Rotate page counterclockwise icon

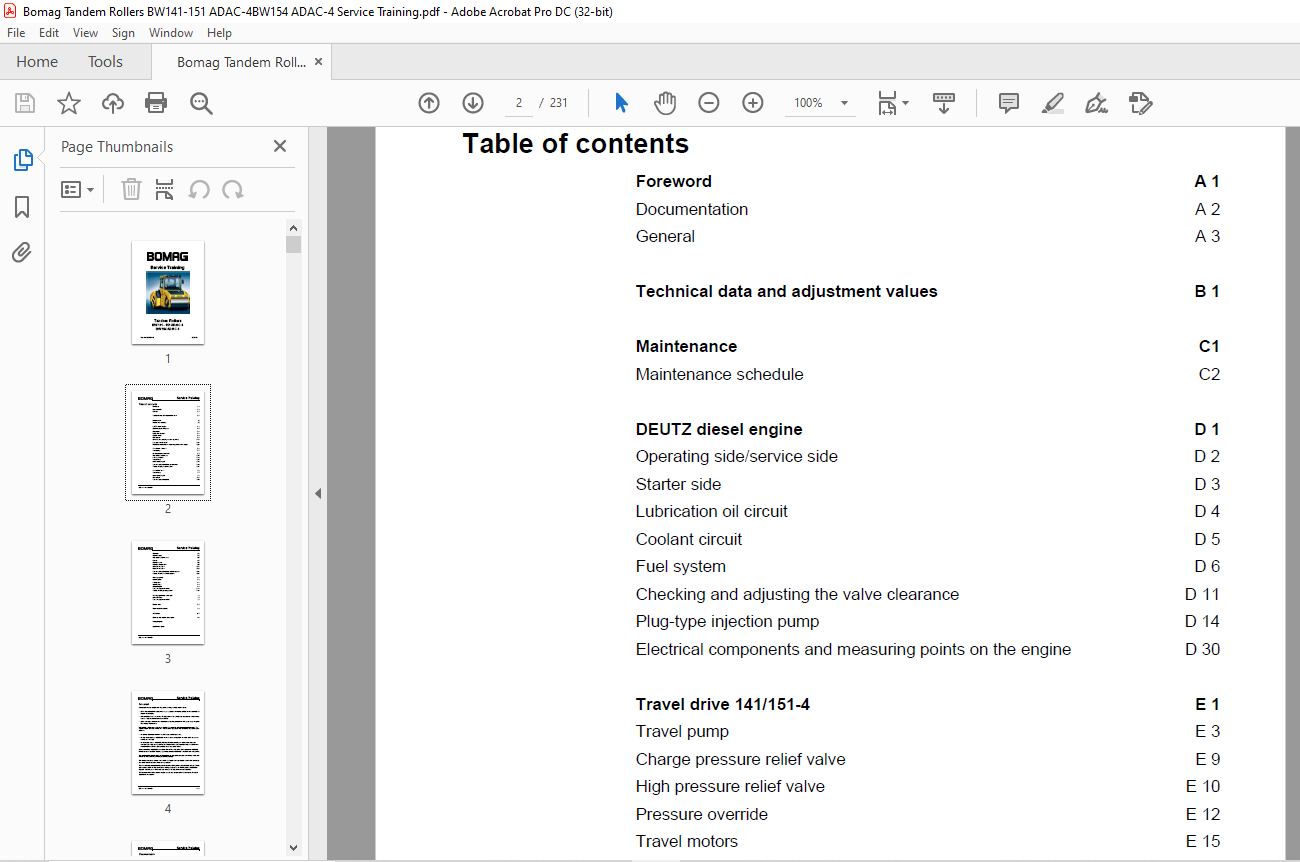click(x=199, y=189)
